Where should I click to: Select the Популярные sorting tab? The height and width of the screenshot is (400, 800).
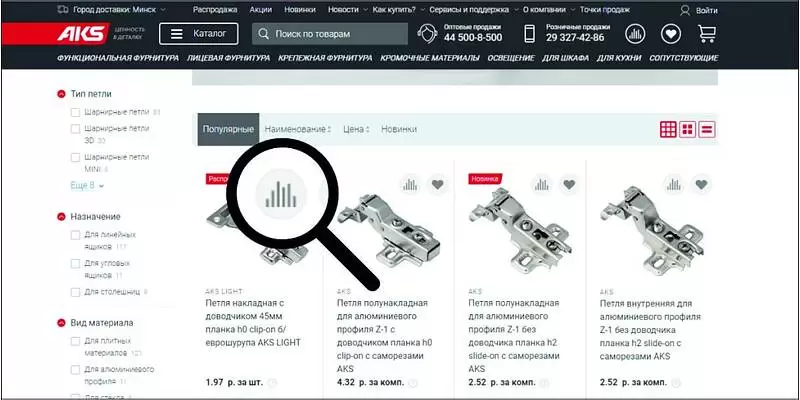point(228,130)
